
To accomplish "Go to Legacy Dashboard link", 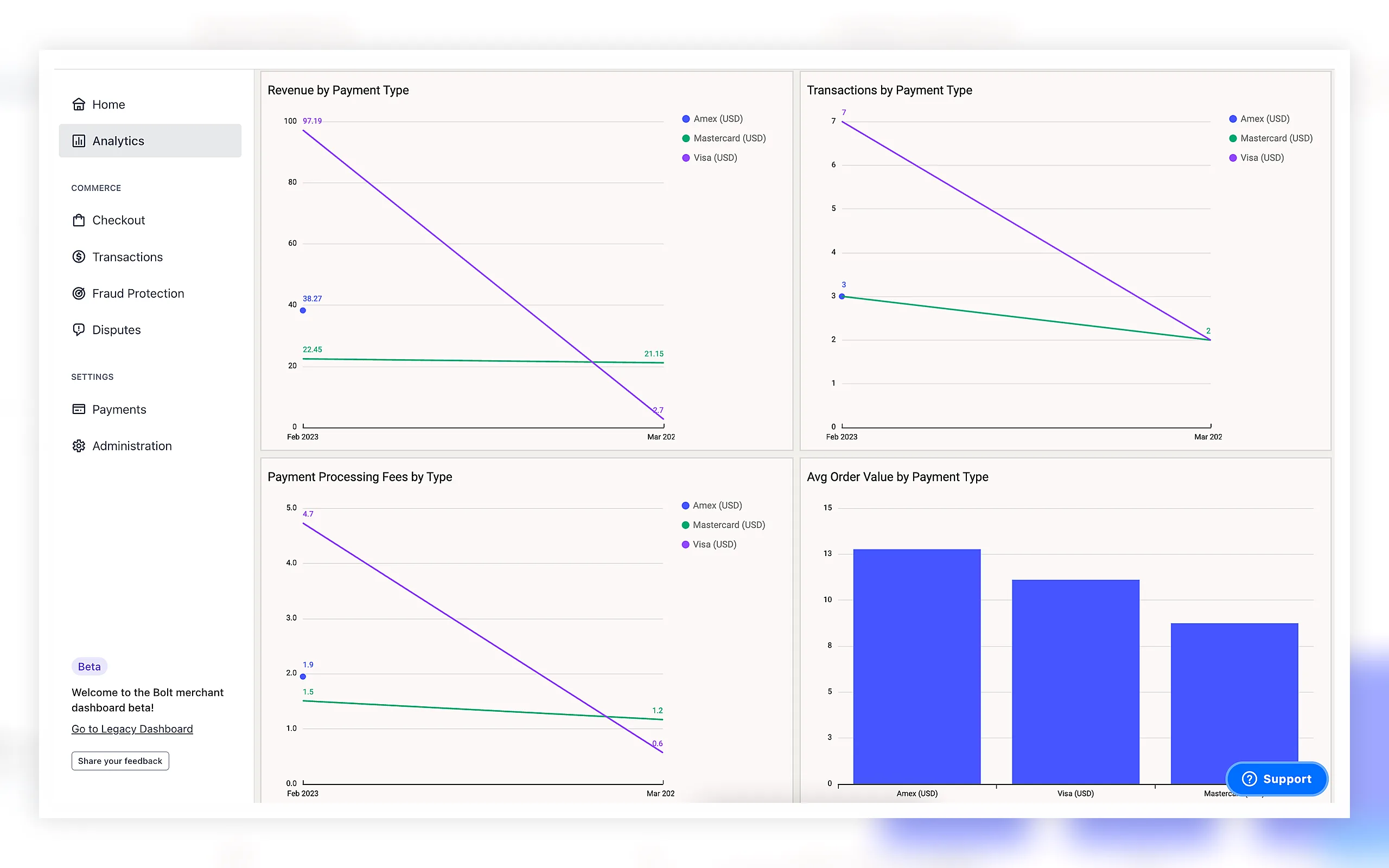I will (132, 729).
